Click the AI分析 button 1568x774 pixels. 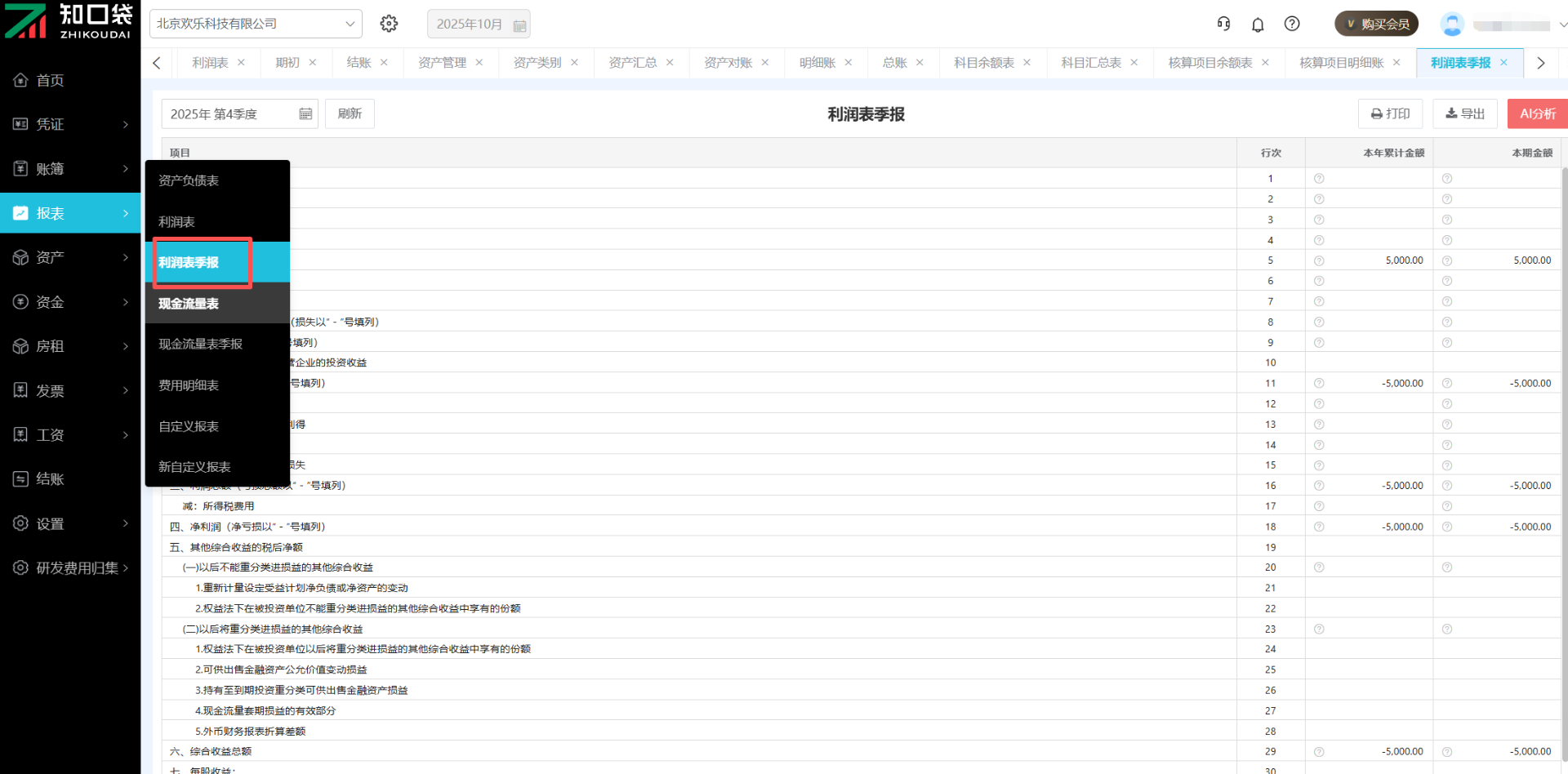(1537, 113)
